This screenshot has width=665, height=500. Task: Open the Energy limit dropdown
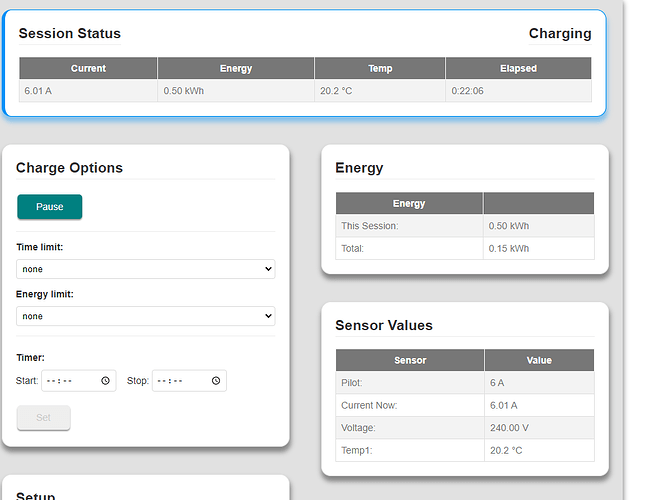coord(145,316)
